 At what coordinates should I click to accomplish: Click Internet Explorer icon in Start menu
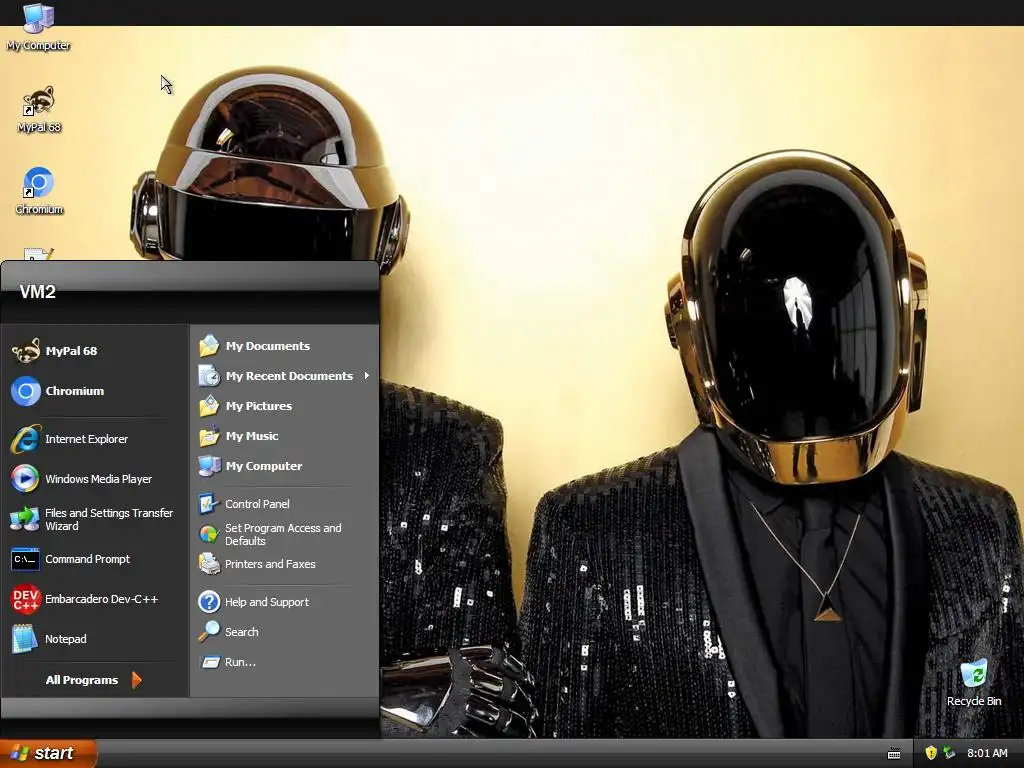26,439
